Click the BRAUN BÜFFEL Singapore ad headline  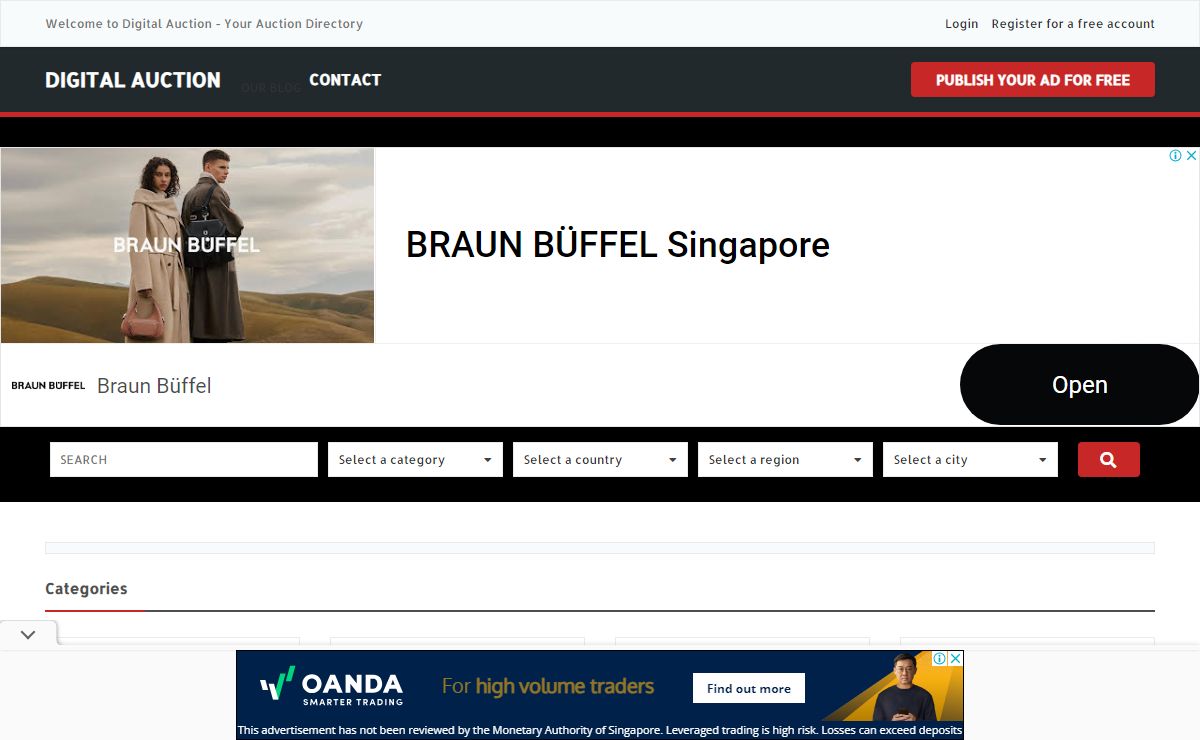pos(618,245)
